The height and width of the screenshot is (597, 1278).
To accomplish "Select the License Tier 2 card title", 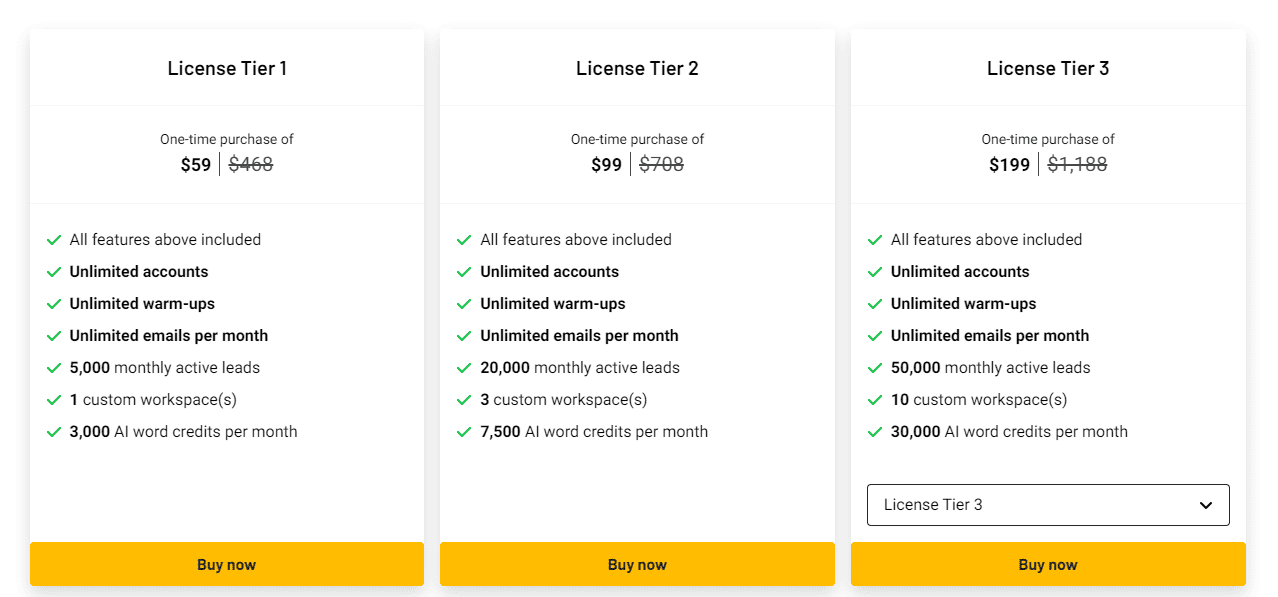I will [x=637, y=68].
